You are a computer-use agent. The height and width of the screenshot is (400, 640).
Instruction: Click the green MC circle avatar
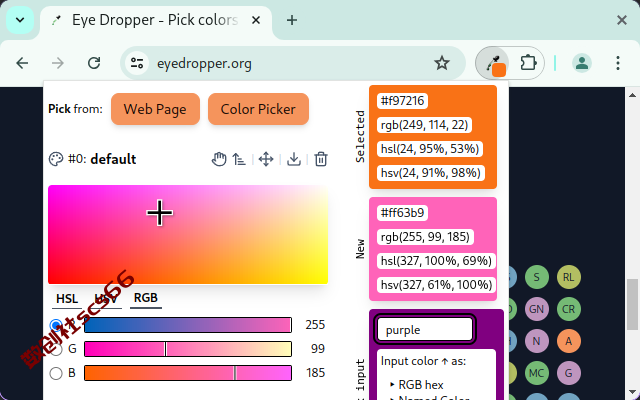click(536, 373)
